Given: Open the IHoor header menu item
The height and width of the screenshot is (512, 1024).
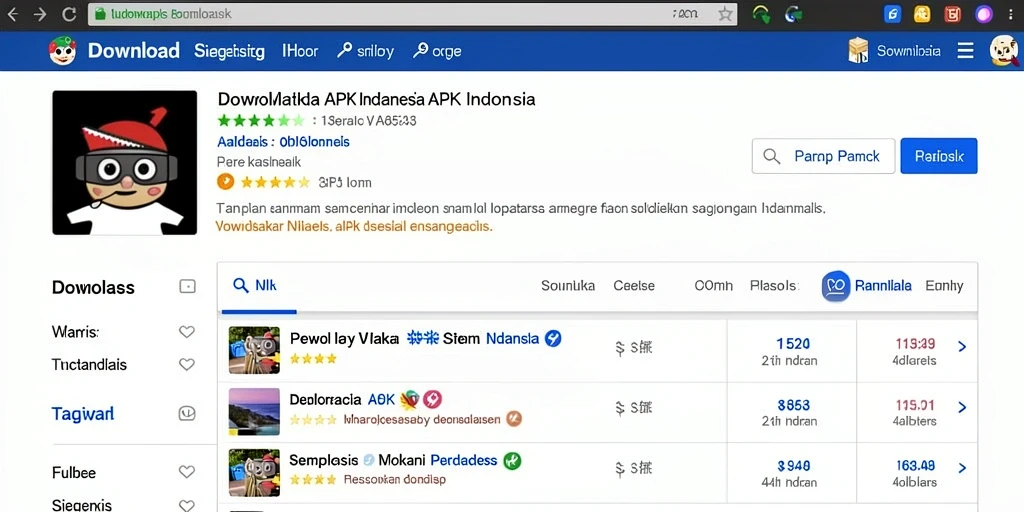Looking at the screenshot, I should coord(300,51).
